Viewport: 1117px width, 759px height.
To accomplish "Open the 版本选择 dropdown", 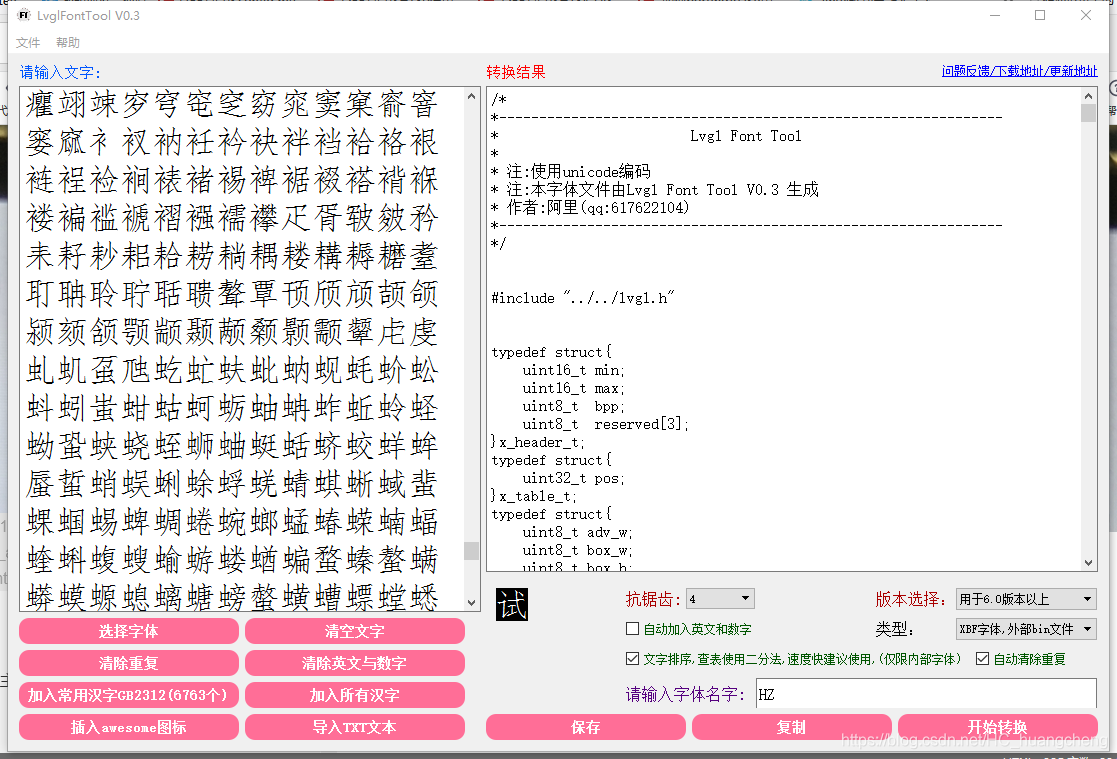I will coord(1026,599).
